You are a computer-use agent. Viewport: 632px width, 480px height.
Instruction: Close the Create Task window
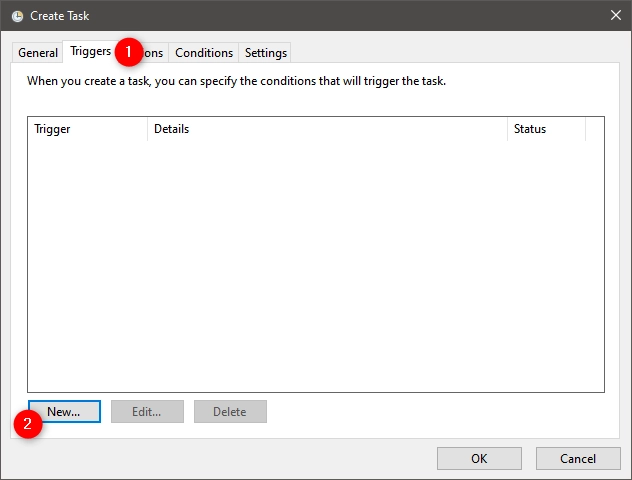[x=615, y=15]
